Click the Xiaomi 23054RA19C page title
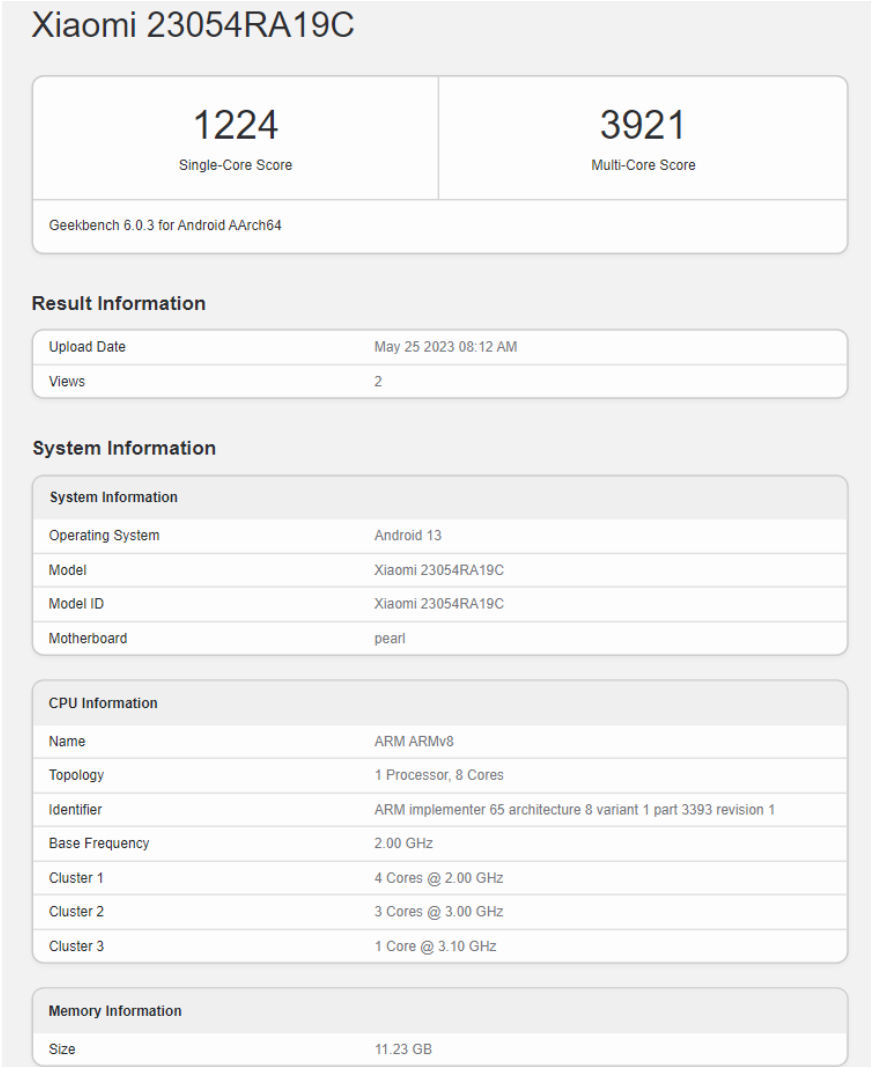Image resolution: width=871 pixels, height=1067 pixels. pos(193,27)
